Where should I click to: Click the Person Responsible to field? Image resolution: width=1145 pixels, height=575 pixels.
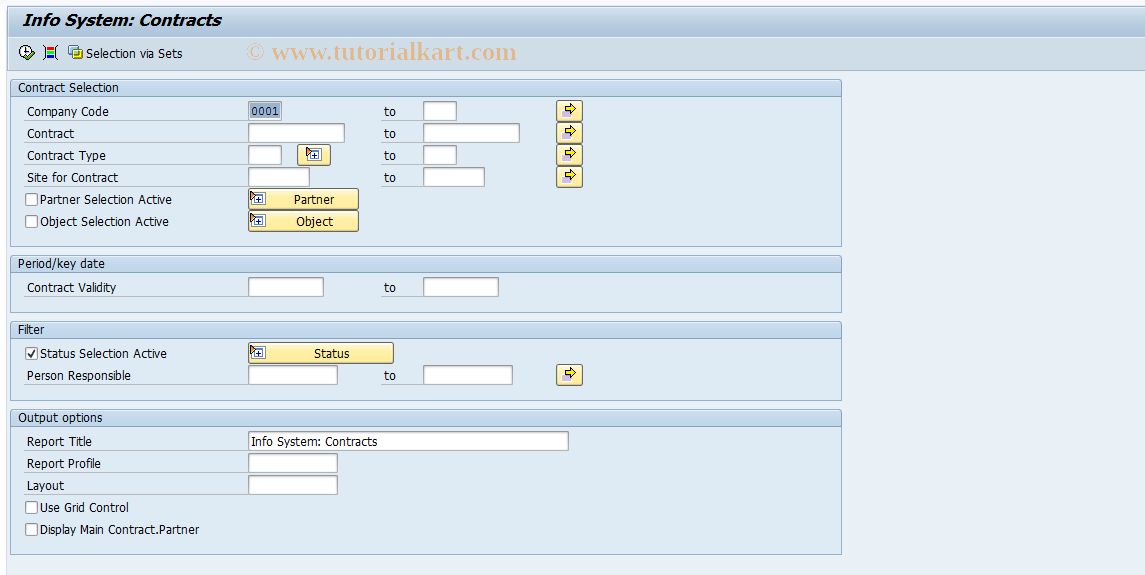(467, 376)
